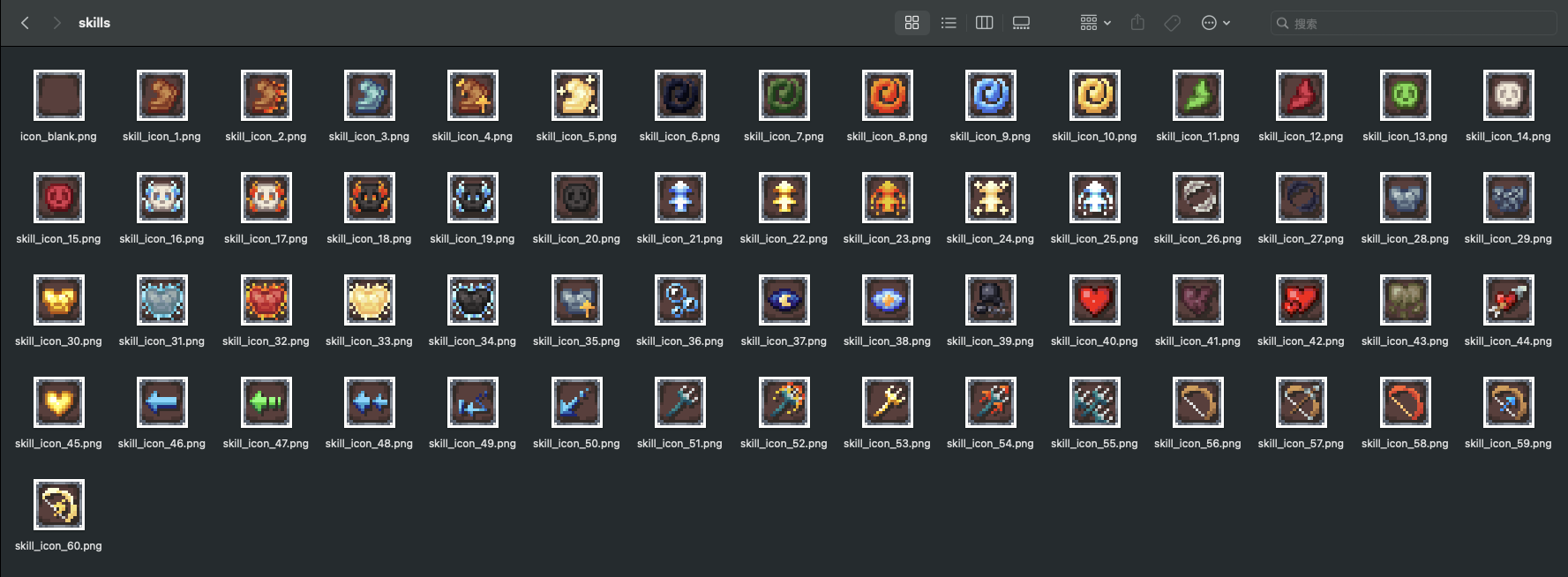Screen dimensions: 1568x577
Task: Select the red heart skill_icon_40.png
Action: pos(1094,300)
